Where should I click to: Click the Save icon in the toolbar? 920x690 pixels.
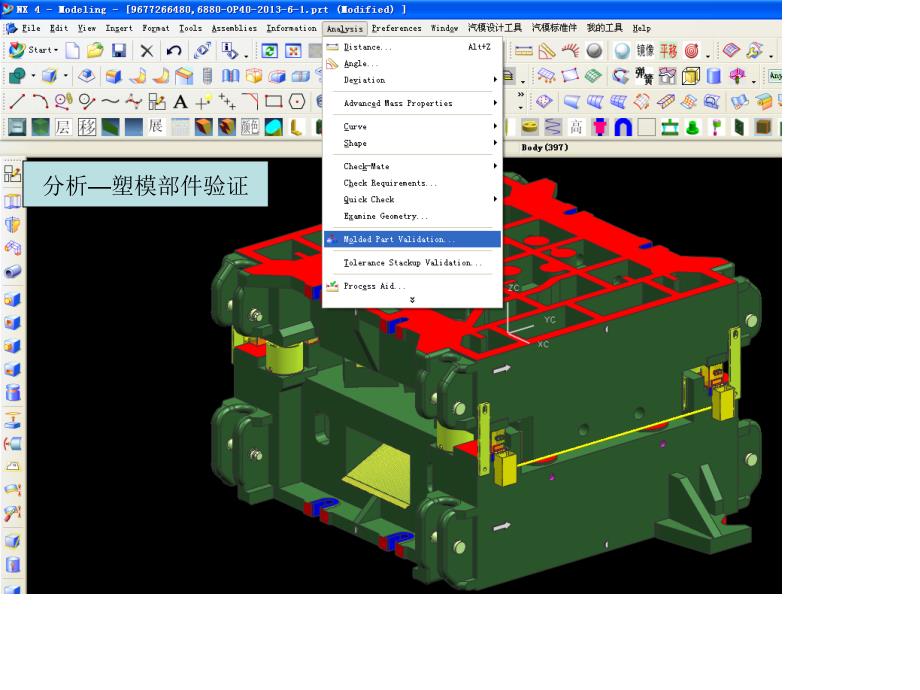tap(119, 50)
